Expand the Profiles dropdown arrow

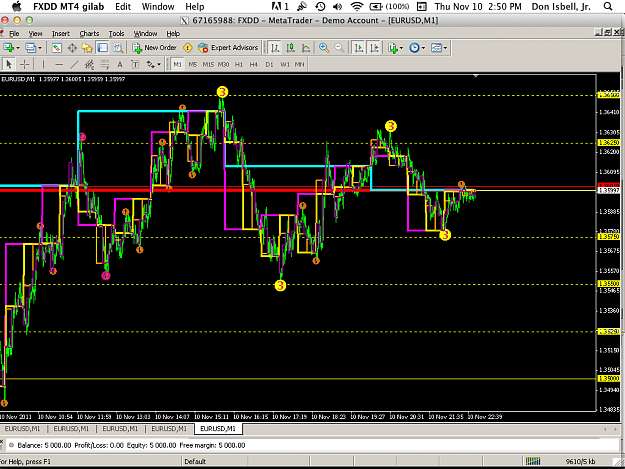40,48
